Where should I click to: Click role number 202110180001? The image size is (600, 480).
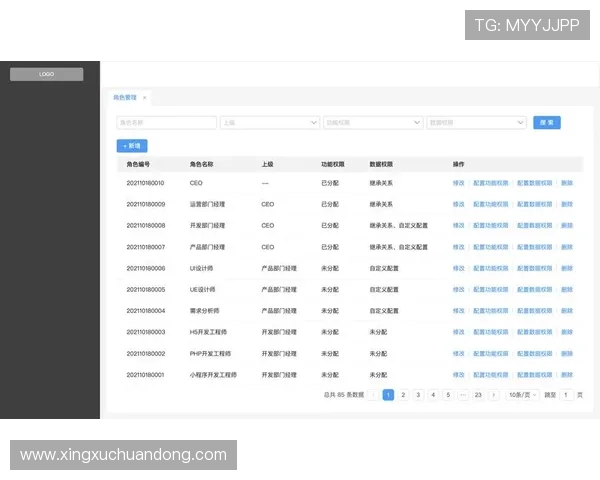[145, 375]
